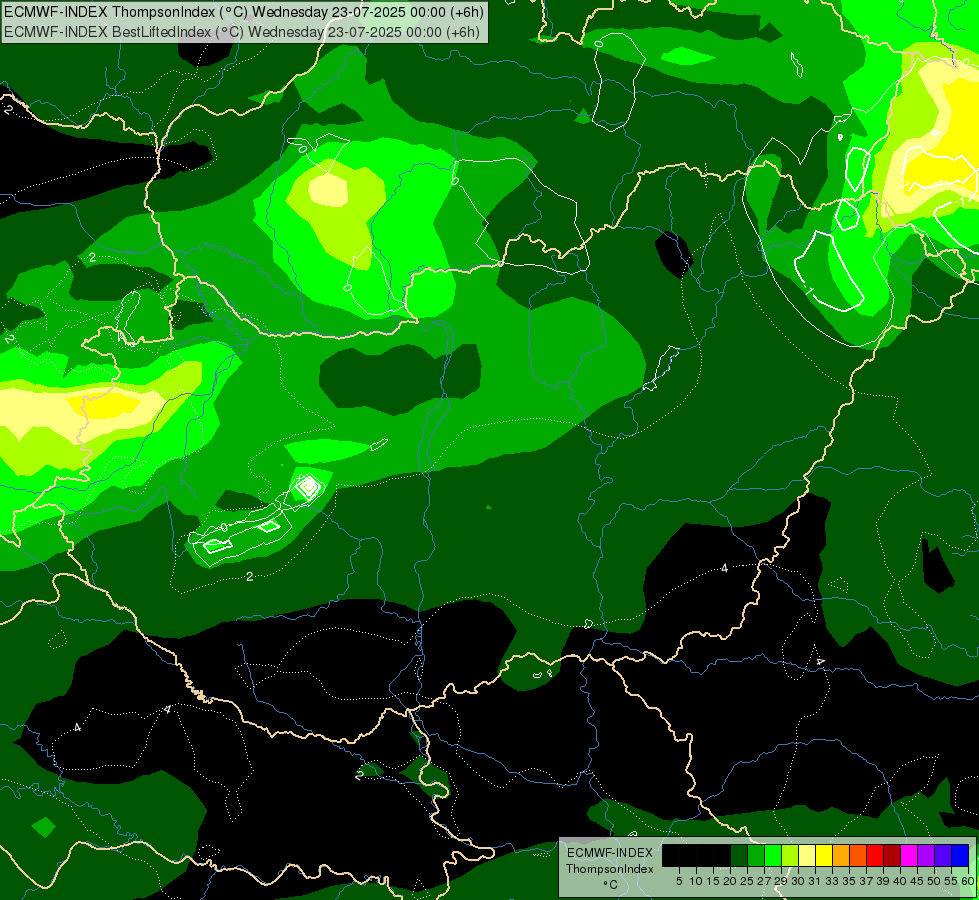The width and height of the screenshot is (979, 900).
Task: Click the legend tick value 20
Action: tap(730, 881)
